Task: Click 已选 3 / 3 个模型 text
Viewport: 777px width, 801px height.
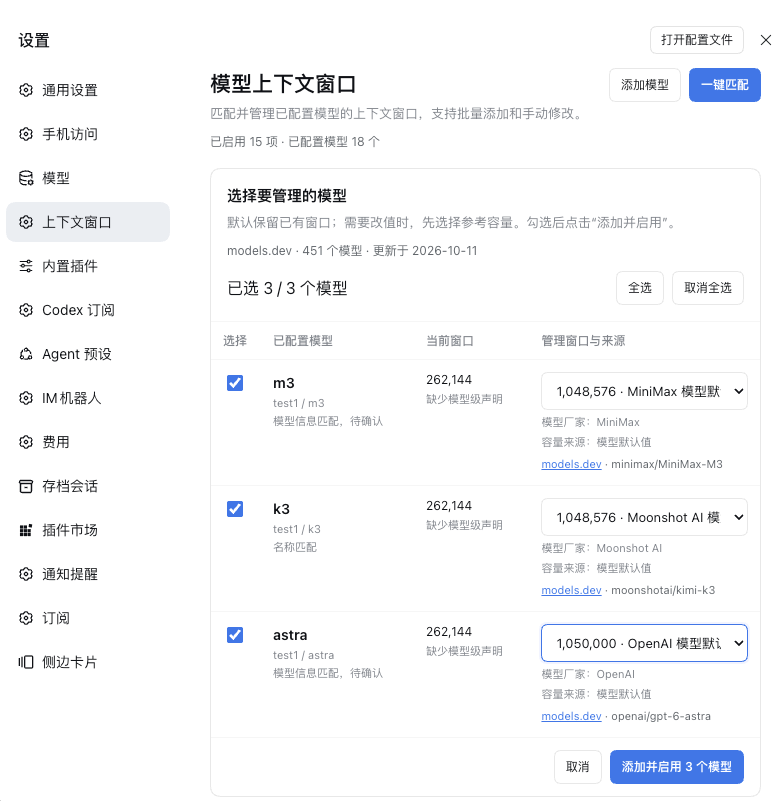Action: pos(287,289)
